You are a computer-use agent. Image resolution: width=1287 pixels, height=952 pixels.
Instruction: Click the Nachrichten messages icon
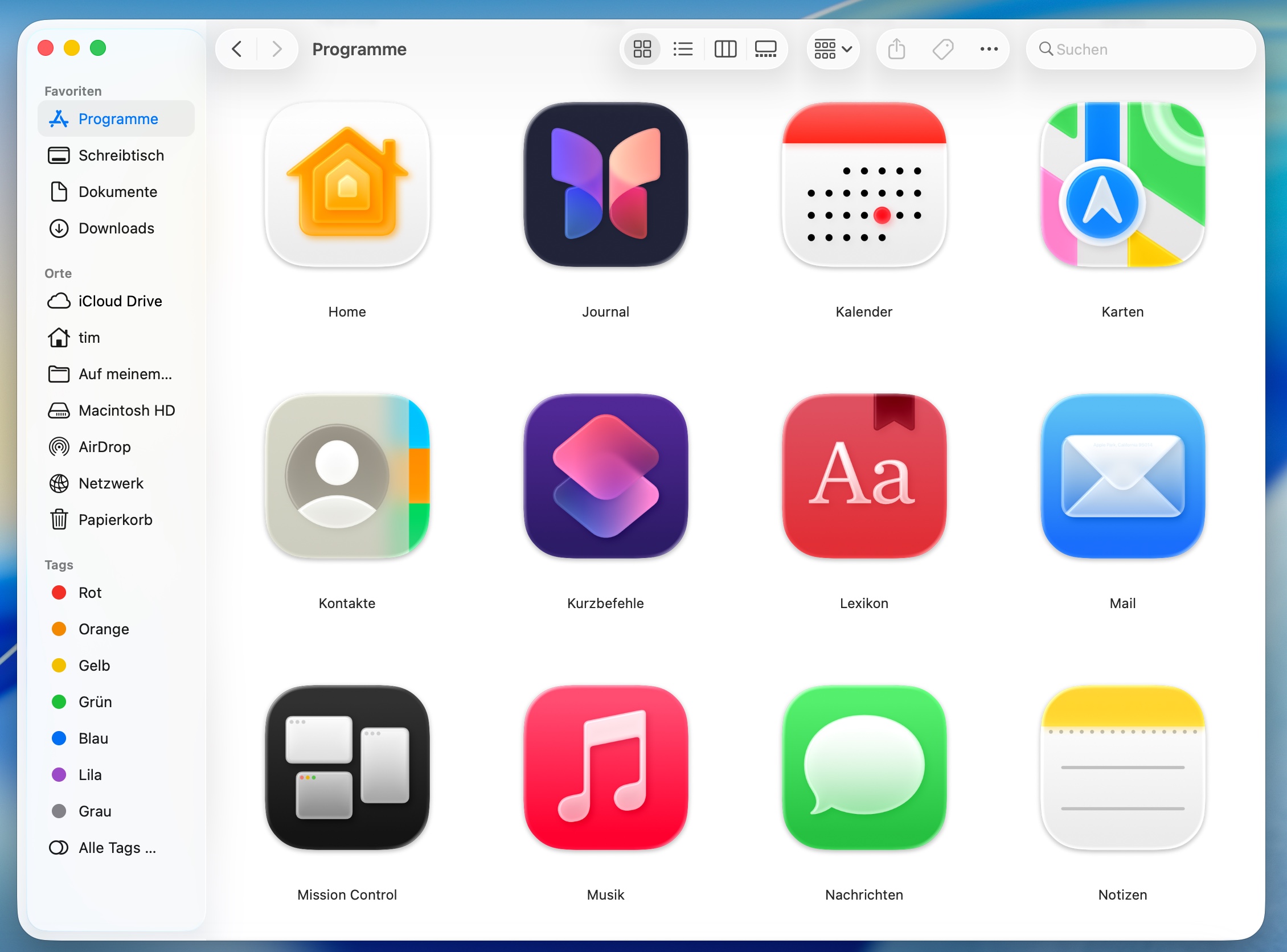(x=864, y=768)
